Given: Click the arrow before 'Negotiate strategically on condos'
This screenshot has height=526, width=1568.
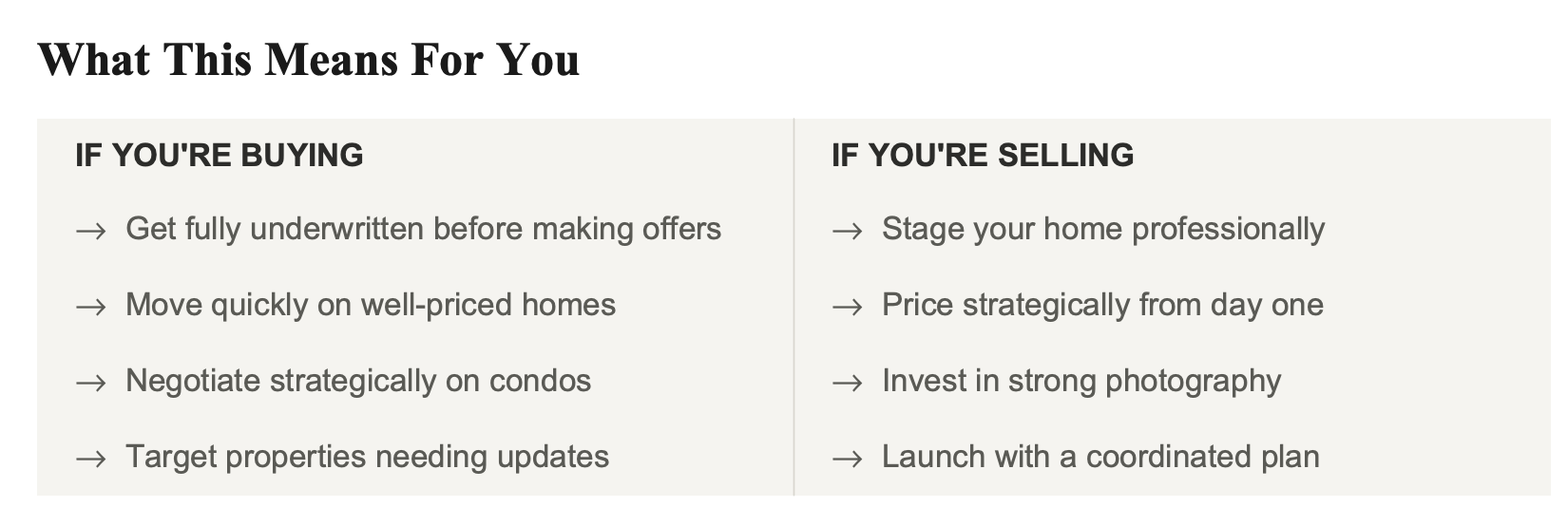Looking at the screenshot, I should pyautogui.click(x=90, y=383).
